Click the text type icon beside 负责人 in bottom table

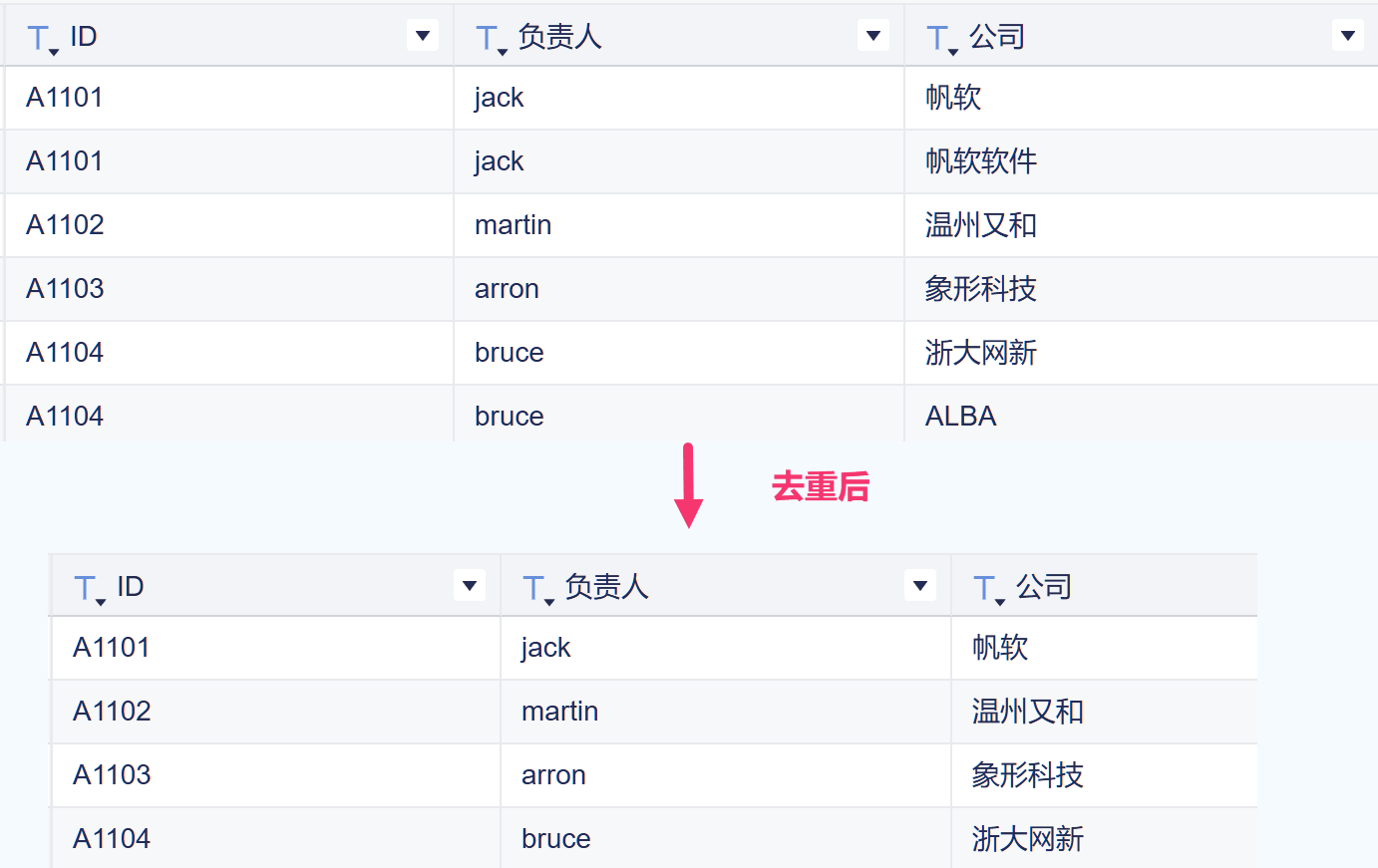pos(536,589)
